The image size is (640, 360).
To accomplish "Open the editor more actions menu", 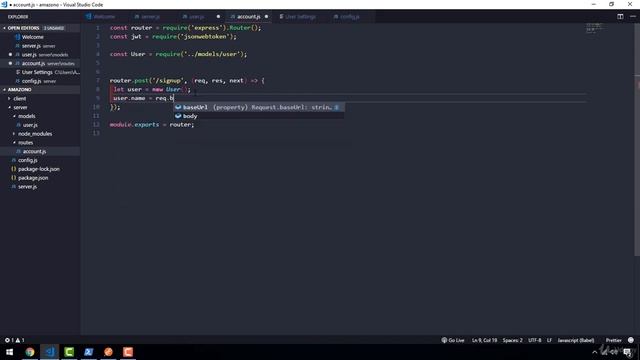I will [633, 16].
